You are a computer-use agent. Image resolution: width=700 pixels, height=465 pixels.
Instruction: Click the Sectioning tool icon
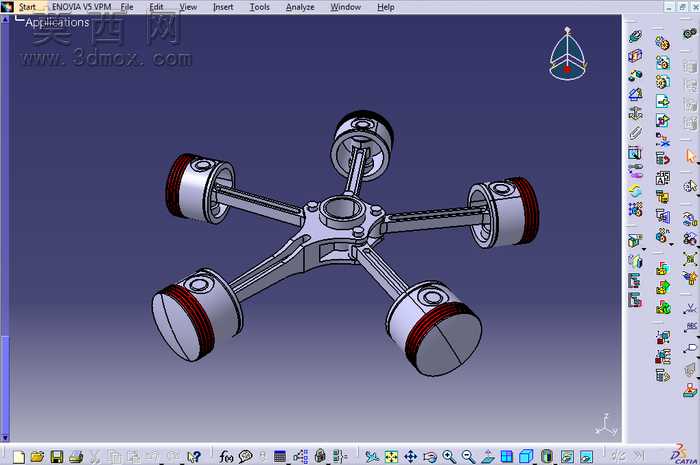point(634,241)
